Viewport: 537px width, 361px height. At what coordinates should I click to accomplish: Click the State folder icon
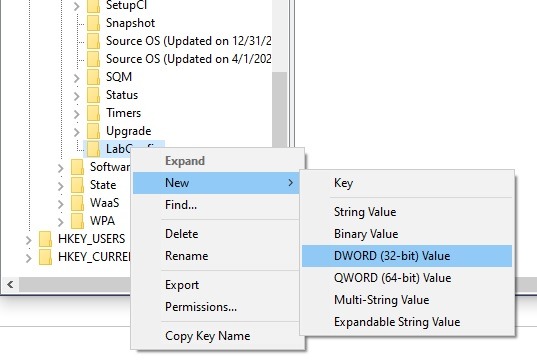[77, 185]
